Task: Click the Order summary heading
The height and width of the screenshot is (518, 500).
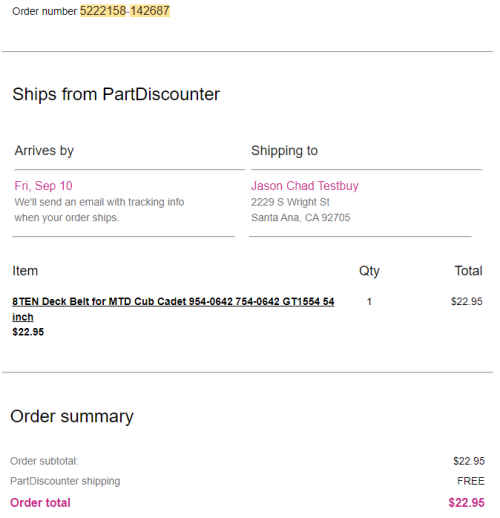Action: coord(72,416)
